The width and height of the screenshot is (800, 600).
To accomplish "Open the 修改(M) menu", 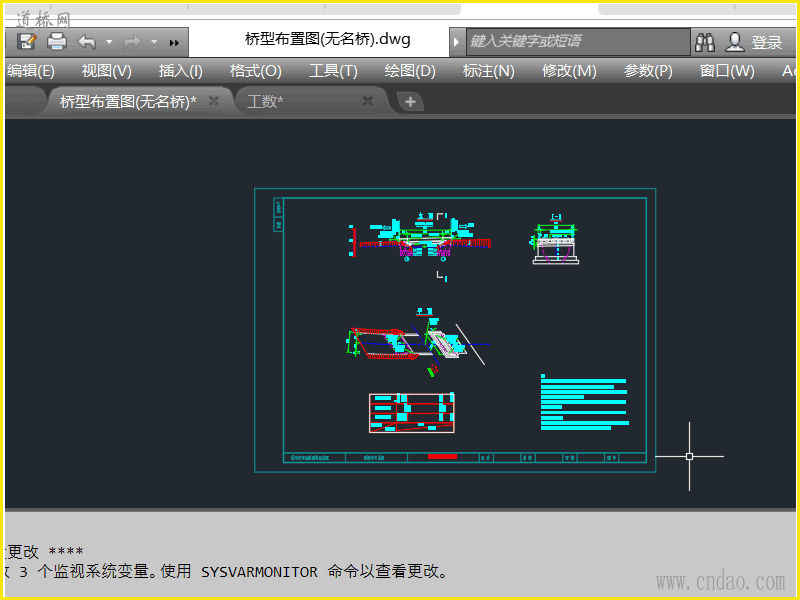I will [x=569, y=71].
